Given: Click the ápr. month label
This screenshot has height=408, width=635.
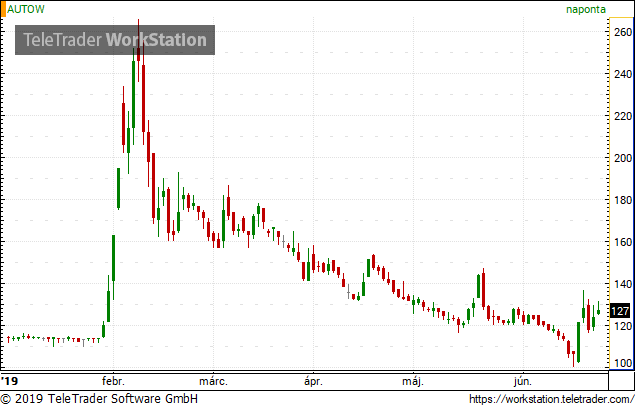Looking at the screenshot, I should pos(313,382).
